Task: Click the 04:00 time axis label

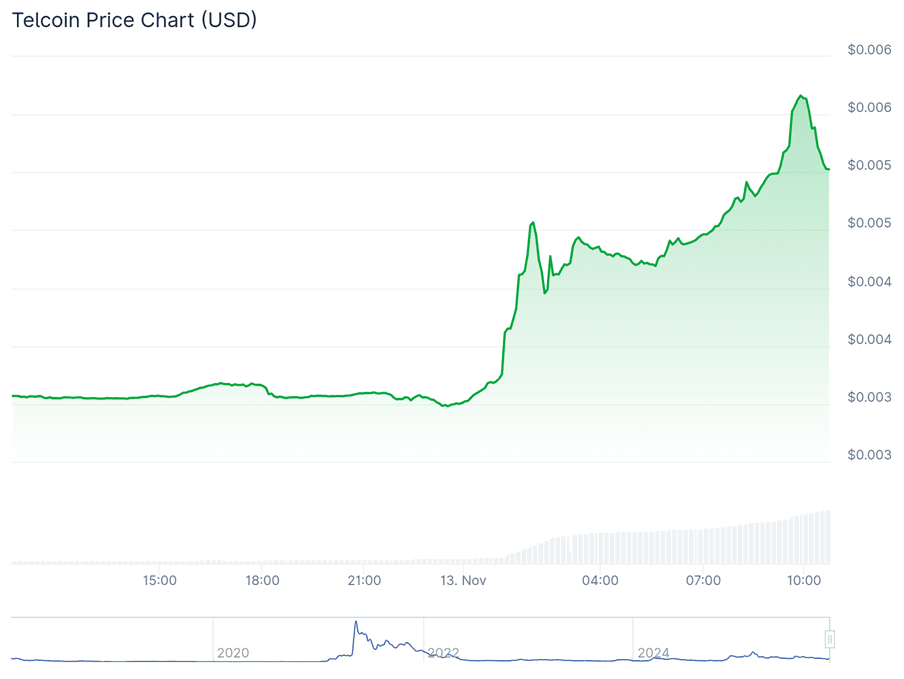Action: (x=600, y=580)
